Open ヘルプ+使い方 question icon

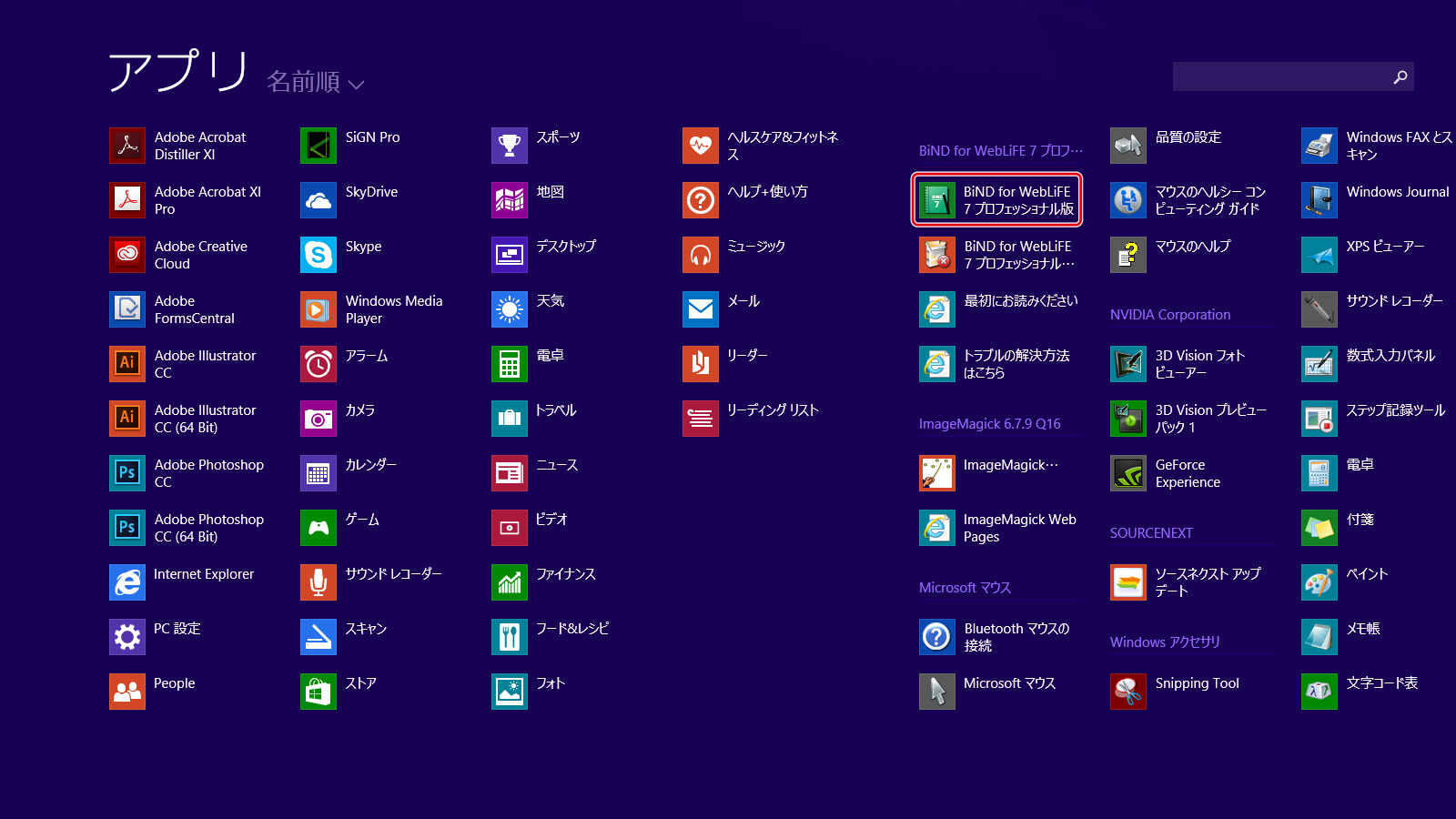coord(701,200)
